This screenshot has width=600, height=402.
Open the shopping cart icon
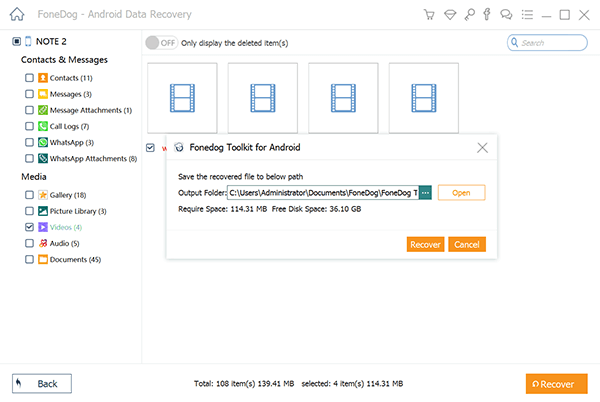(x=429, y=15)
